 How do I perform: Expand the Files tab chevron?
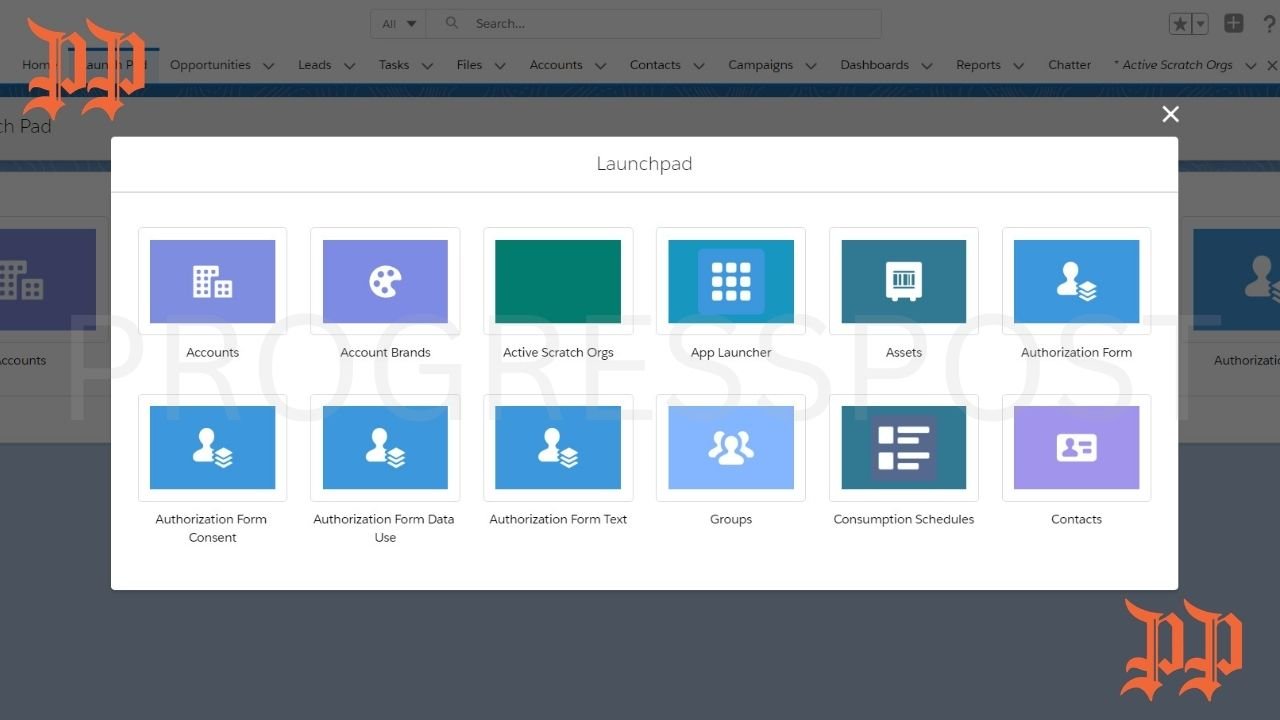point(500,66)
